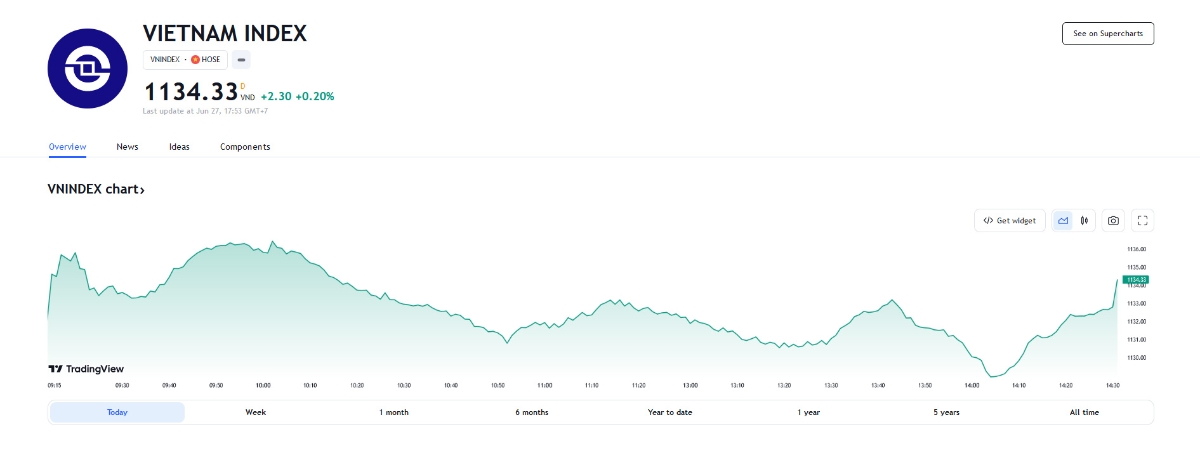Screen dimensions: 1200x460
Task: Switch to the candlestick chart style
Action: [x=1084, y=220]
